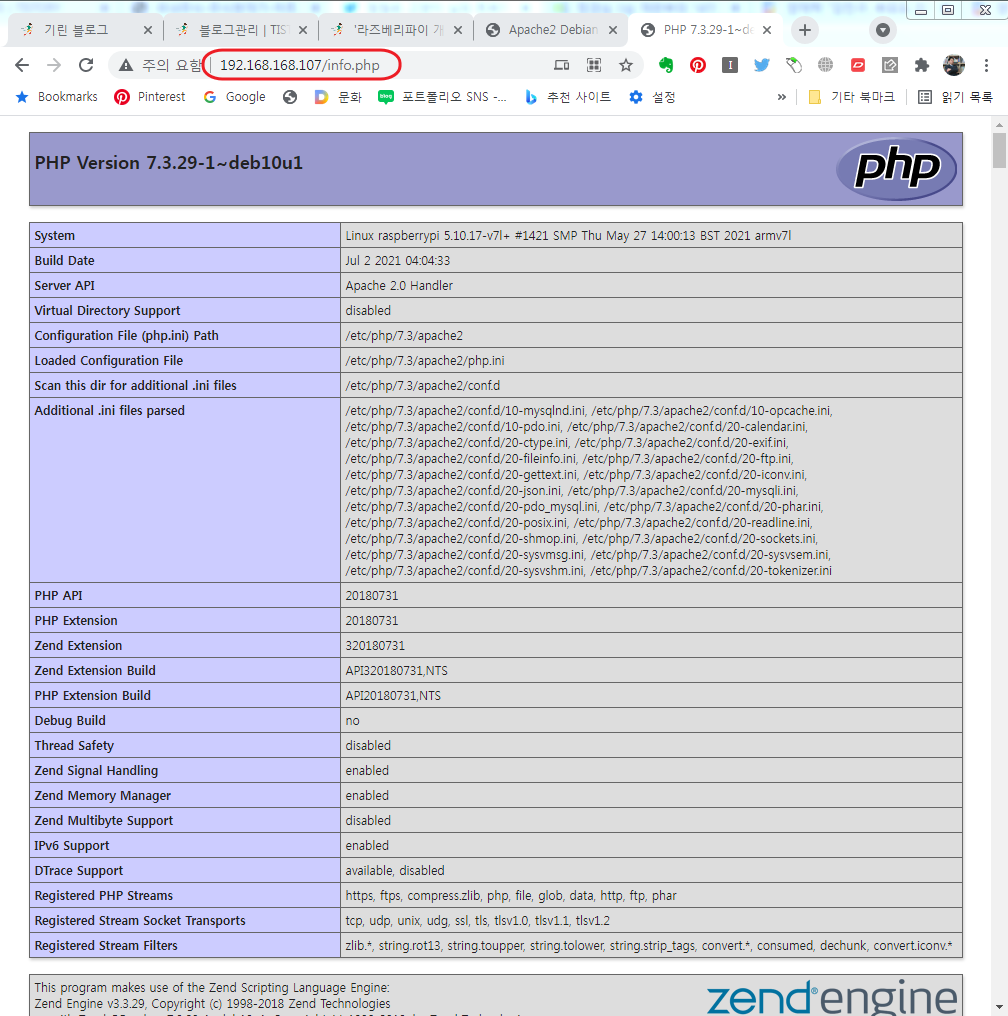This screenshot has width=1008, height=1016.
Task: Bookmark this page with the star icon
Action: point(625,65)
